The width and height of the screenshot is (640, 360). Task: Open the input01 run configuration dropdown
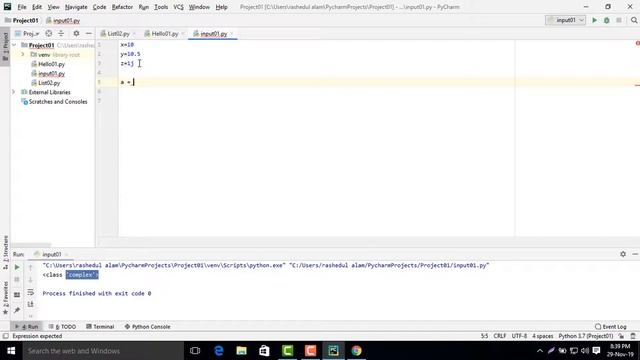[x=565, y=20]
